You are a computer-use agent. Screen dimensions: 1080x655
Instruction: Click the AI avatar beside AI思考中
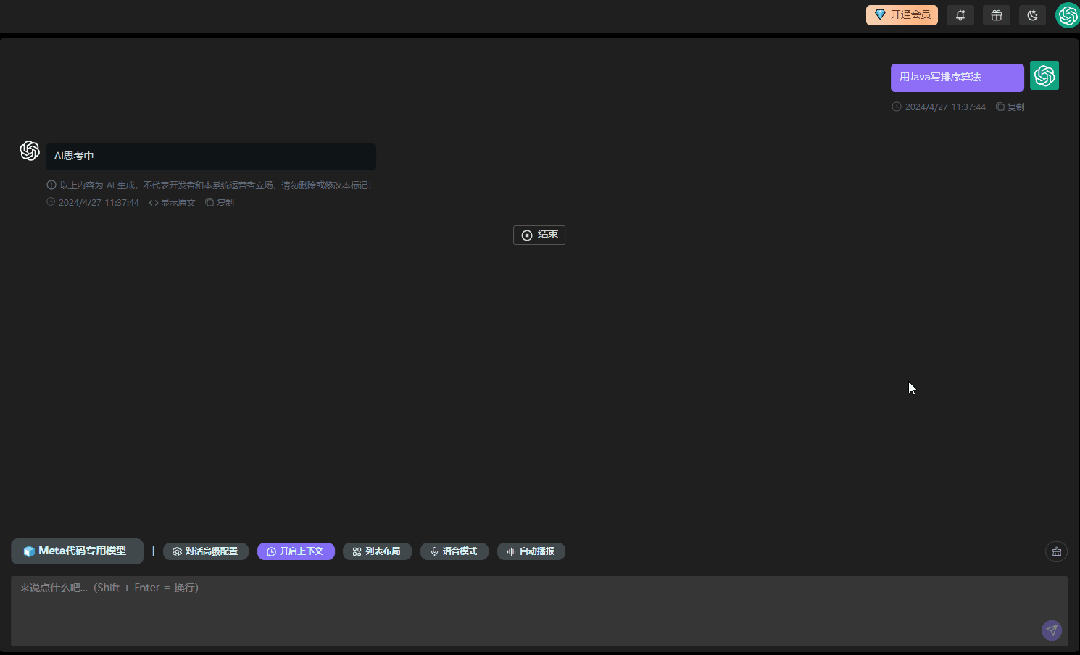[30, 151]
